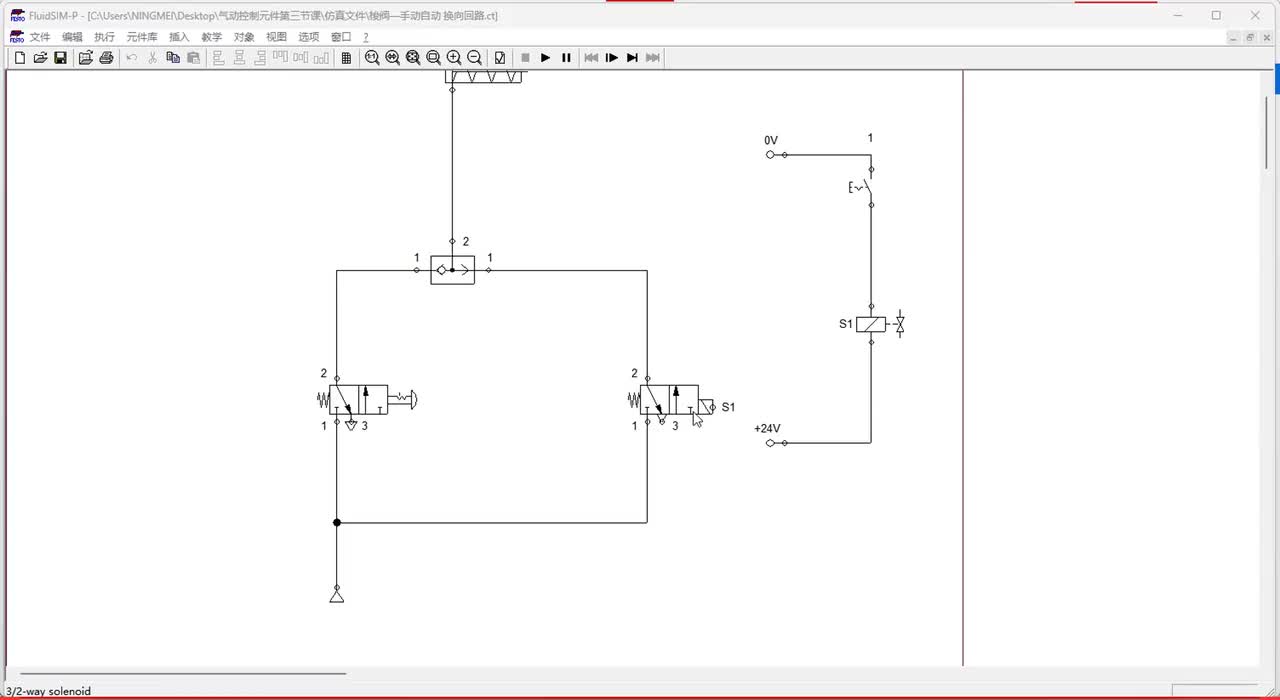Restore the inner document window
The image size is (1280, 700).
[x=1250, y=37]
